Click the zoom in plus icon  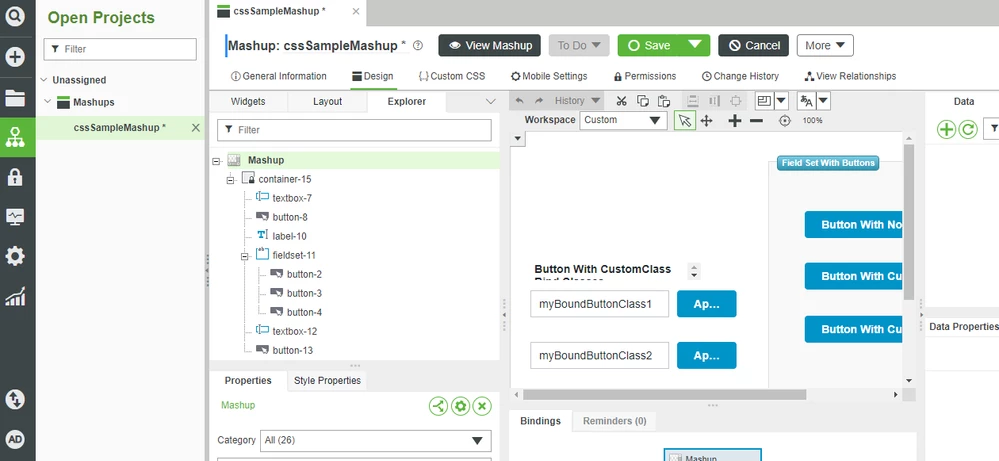(735, 120)
